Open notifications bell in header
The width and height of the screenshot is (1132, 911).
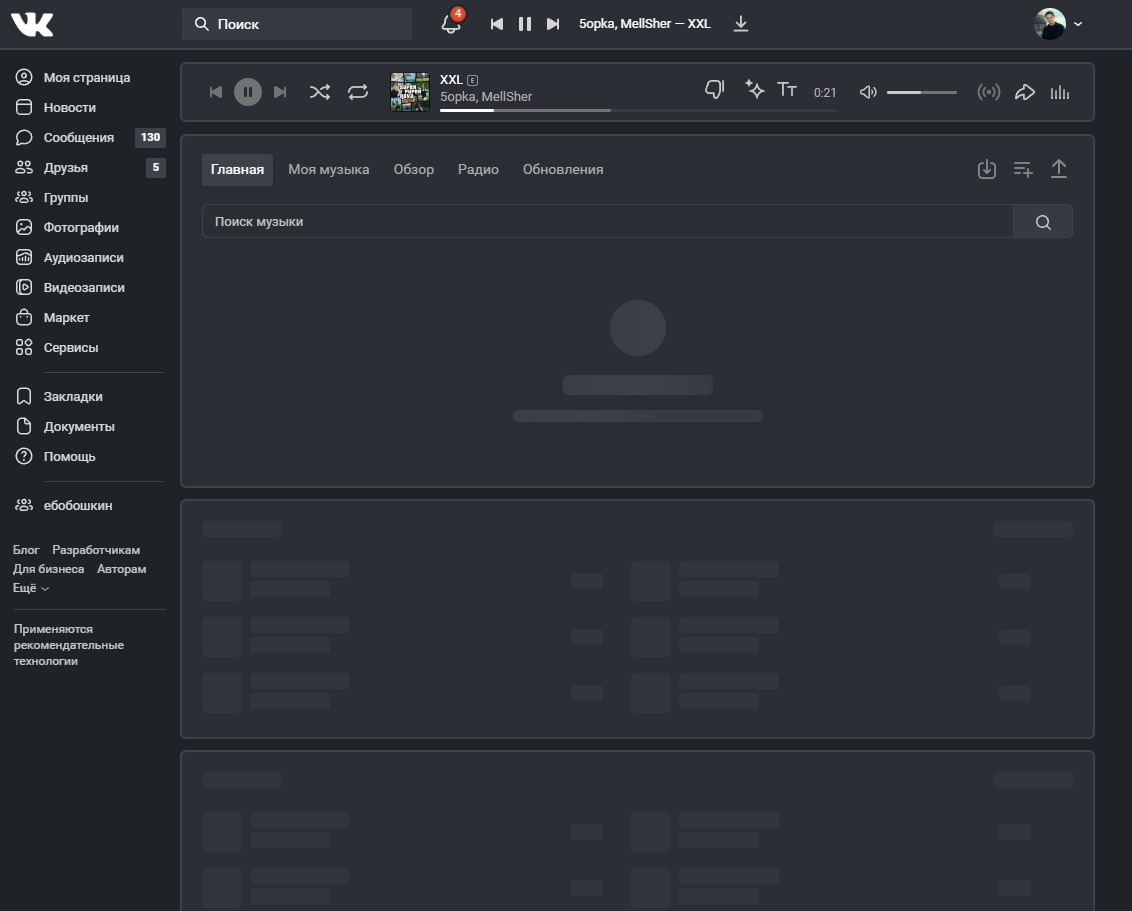tap(451, 24)
